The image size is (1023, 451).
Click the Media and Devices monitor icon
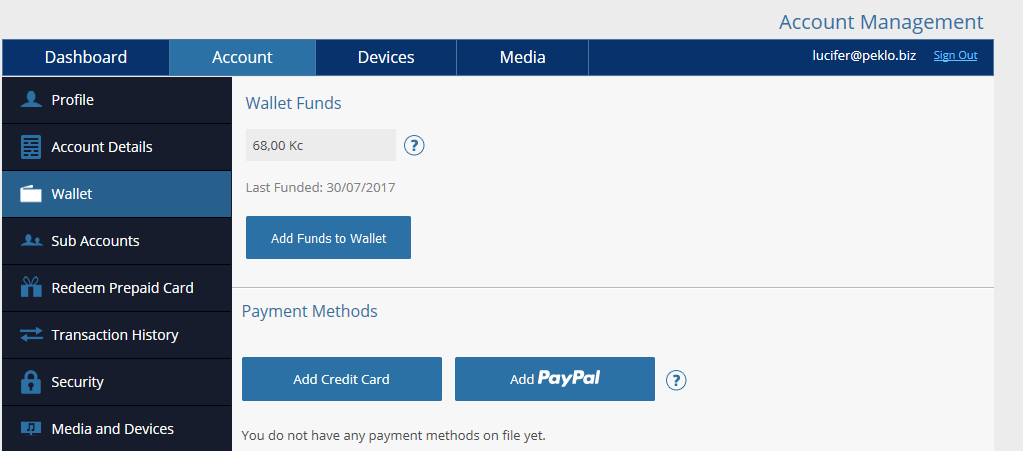point(31,428)
